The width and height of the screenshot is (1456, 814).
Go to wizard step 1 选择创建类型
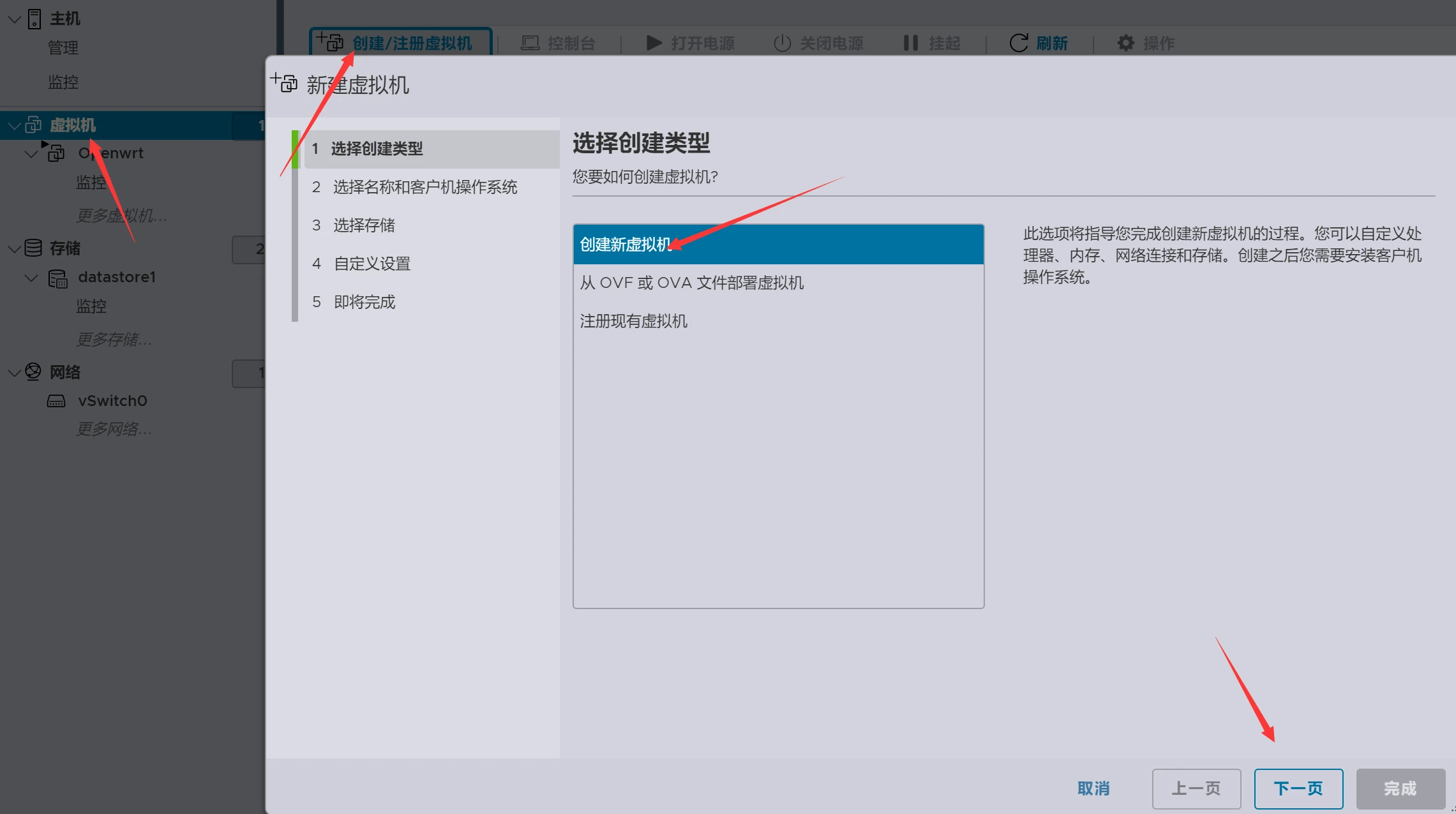432,149
